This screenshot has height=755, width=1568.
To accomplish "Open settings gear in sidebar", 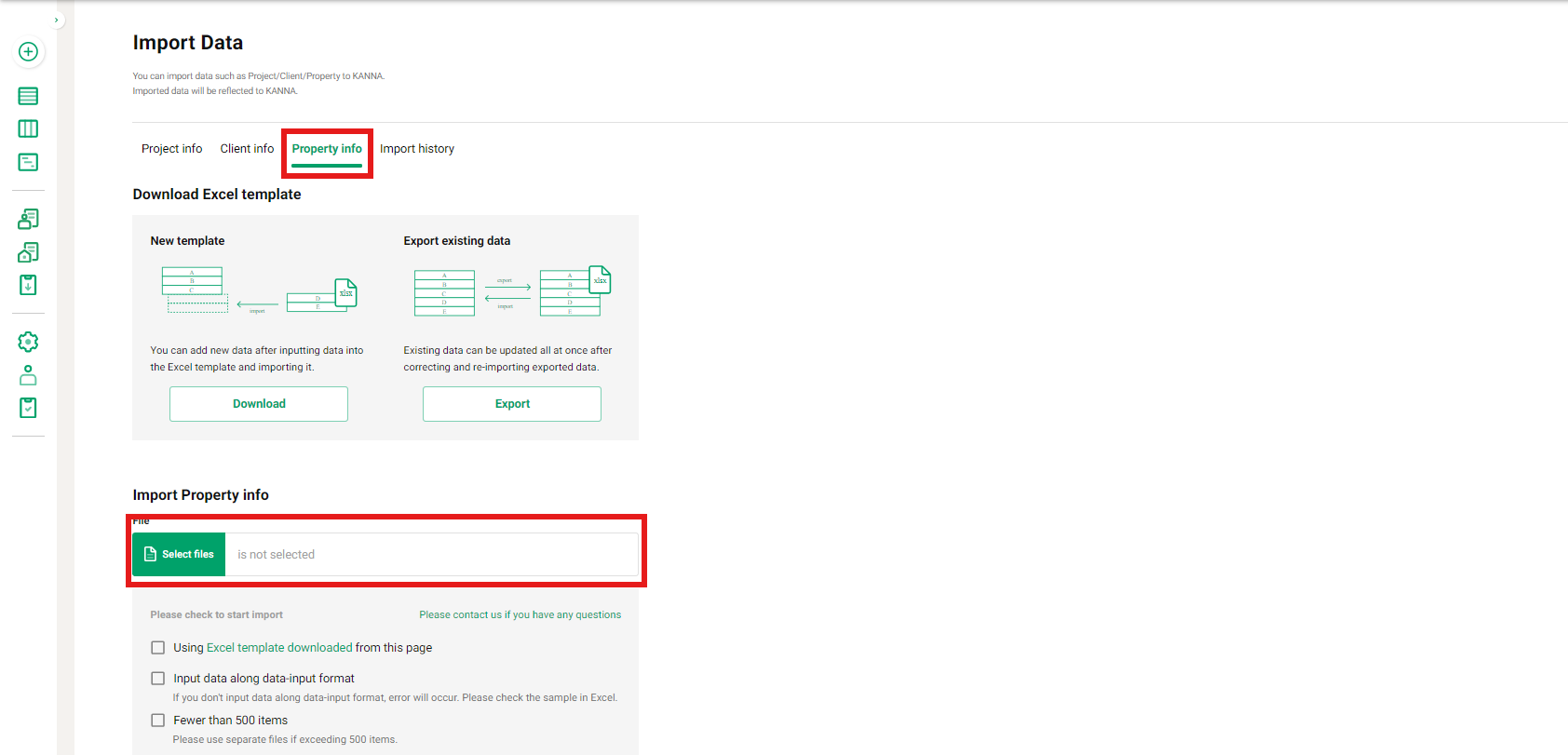I will point(28,342).
